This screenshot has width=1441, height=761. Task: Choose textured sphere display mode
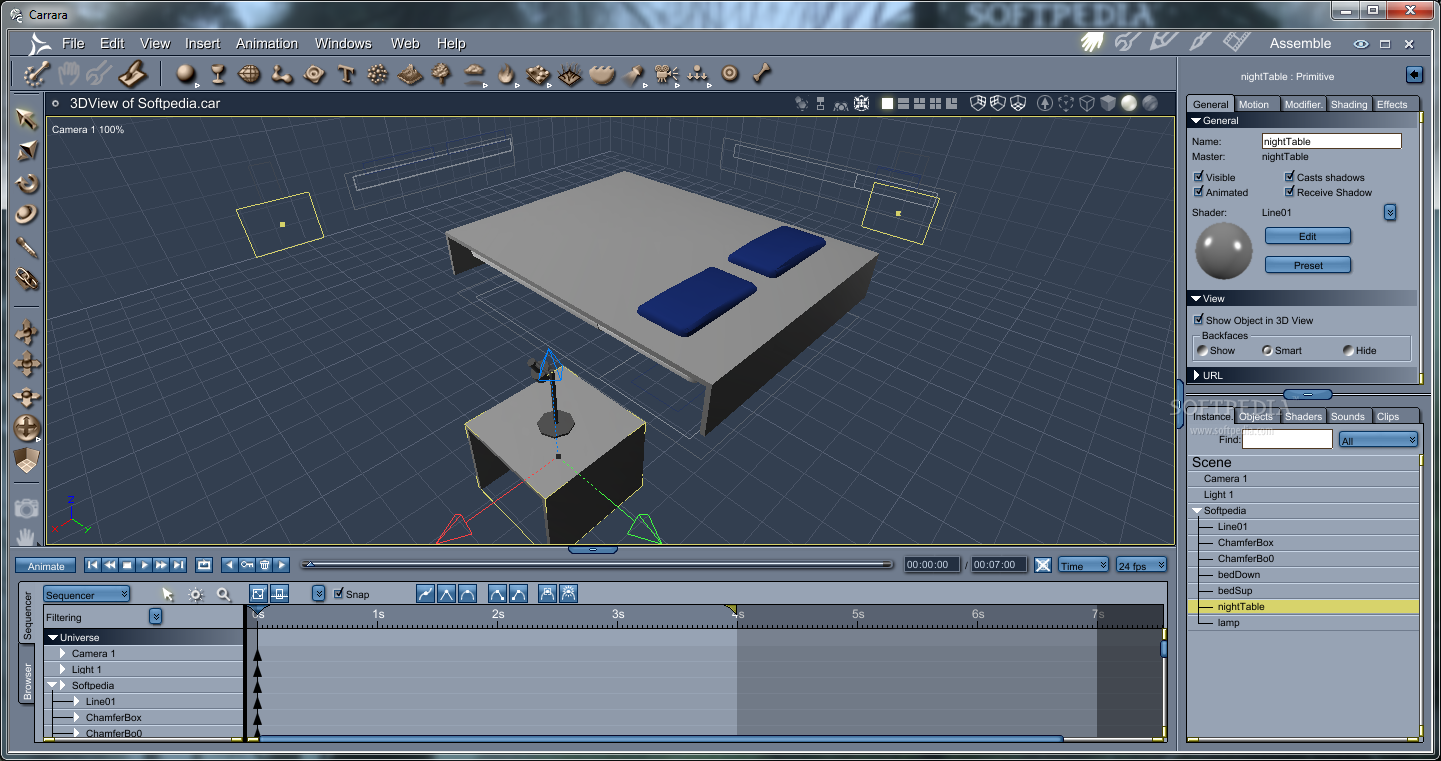(x=1150, y=103)
